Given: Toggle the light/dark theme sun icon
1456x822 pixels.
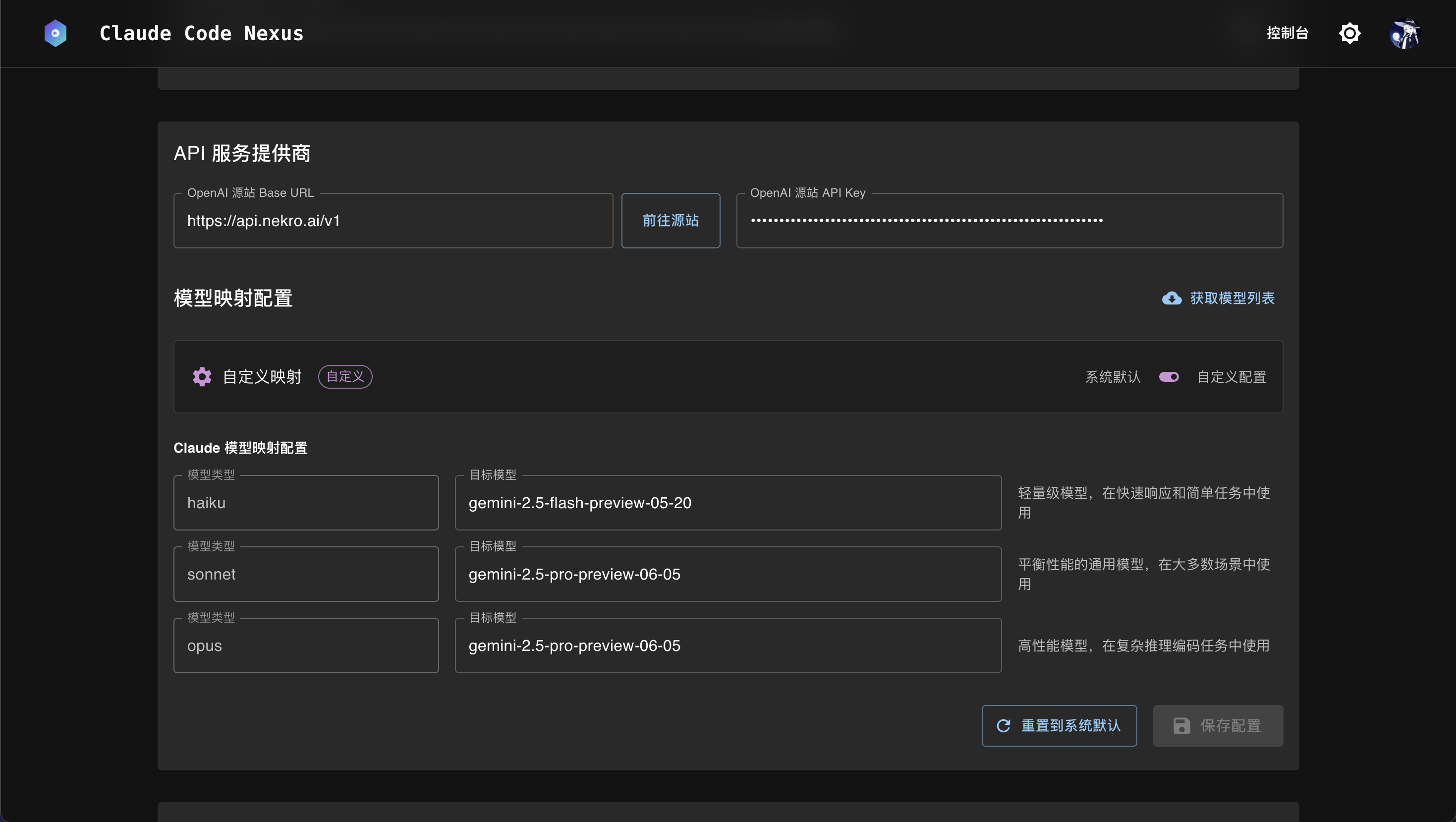Looking at the screenshot, I should click(1349, 33).
